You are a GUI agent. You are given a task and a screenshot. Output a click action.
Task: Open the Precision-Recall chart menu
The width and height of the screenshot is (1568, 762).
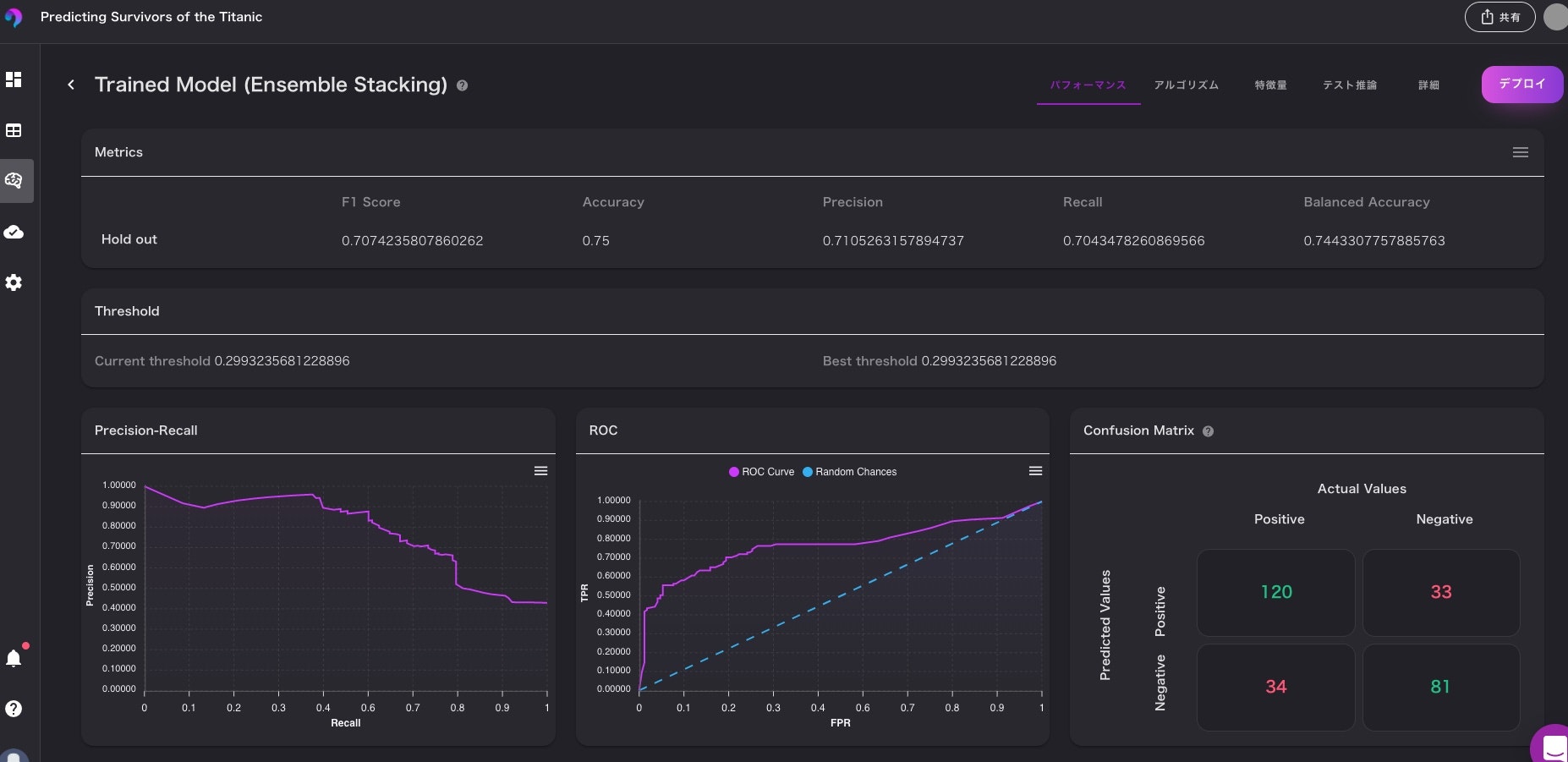540,471
